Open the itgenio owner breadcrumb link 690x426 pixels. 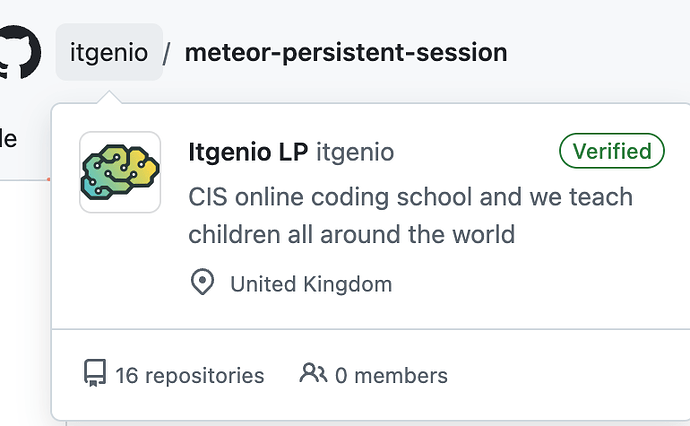point(109,52)
